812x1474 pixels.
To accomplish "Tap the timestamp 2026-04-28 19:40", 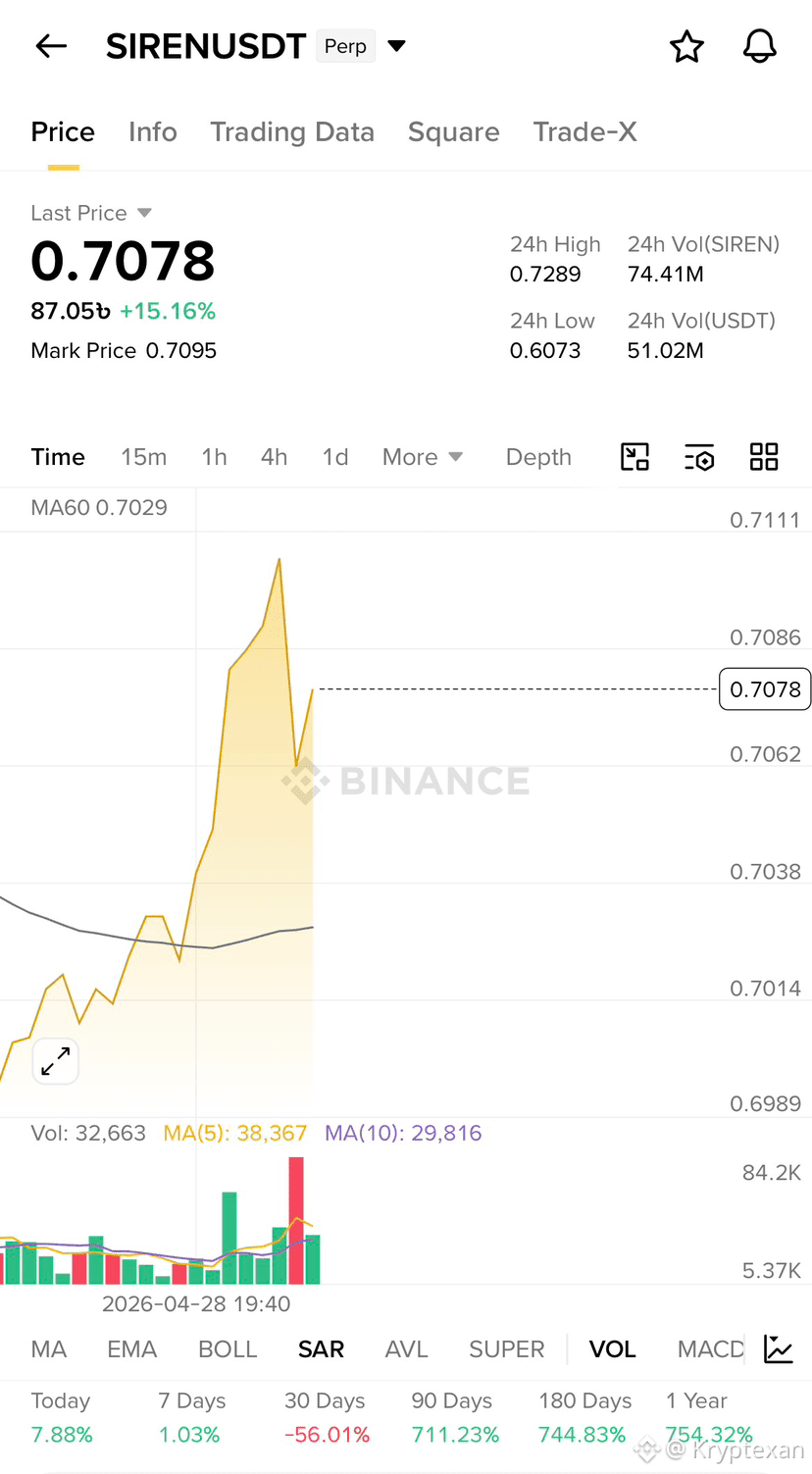I will tap(196, 1304).
